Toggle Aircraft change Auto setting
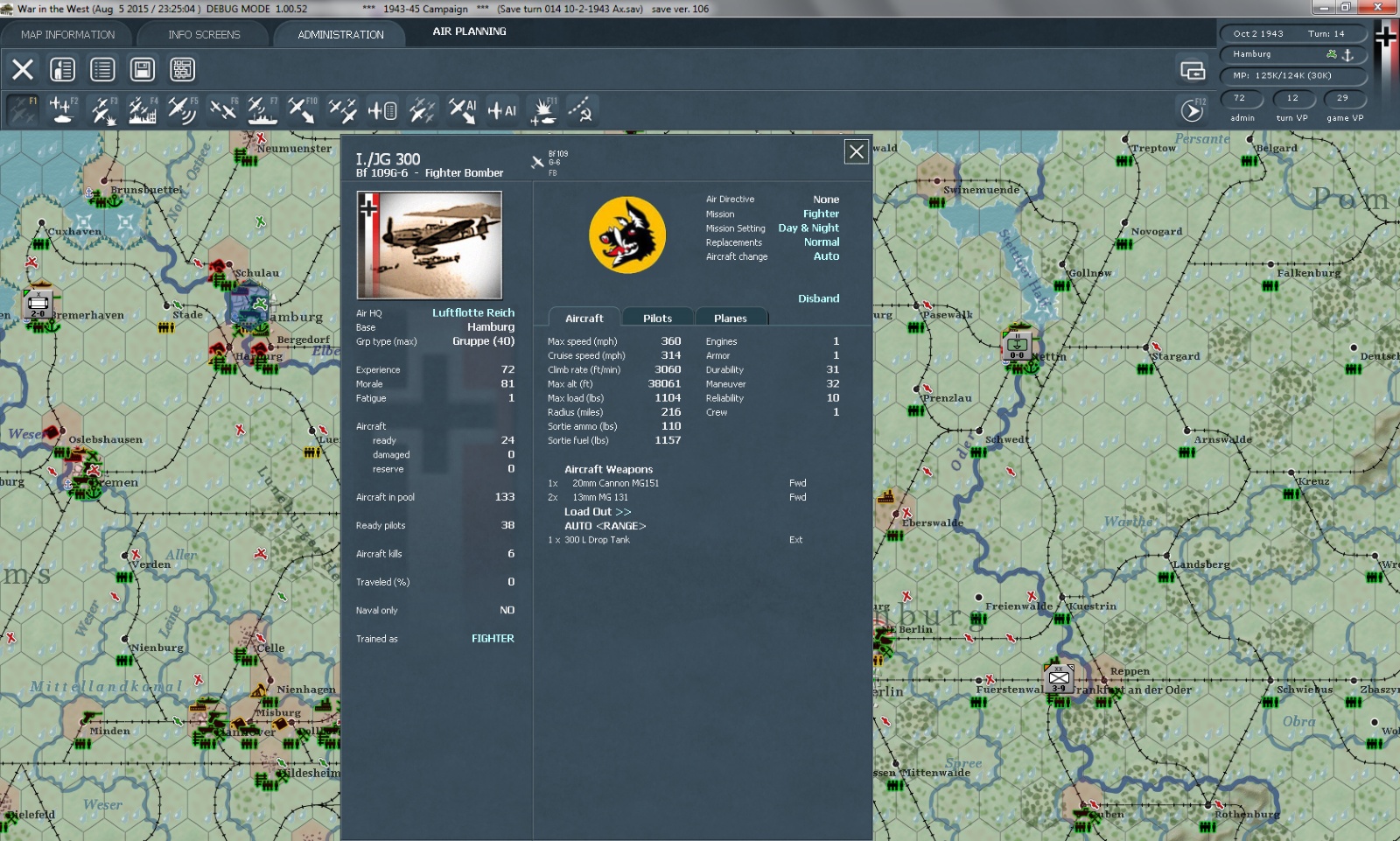This screenshot has height=841, width=1400. click(x=826, y=256)
